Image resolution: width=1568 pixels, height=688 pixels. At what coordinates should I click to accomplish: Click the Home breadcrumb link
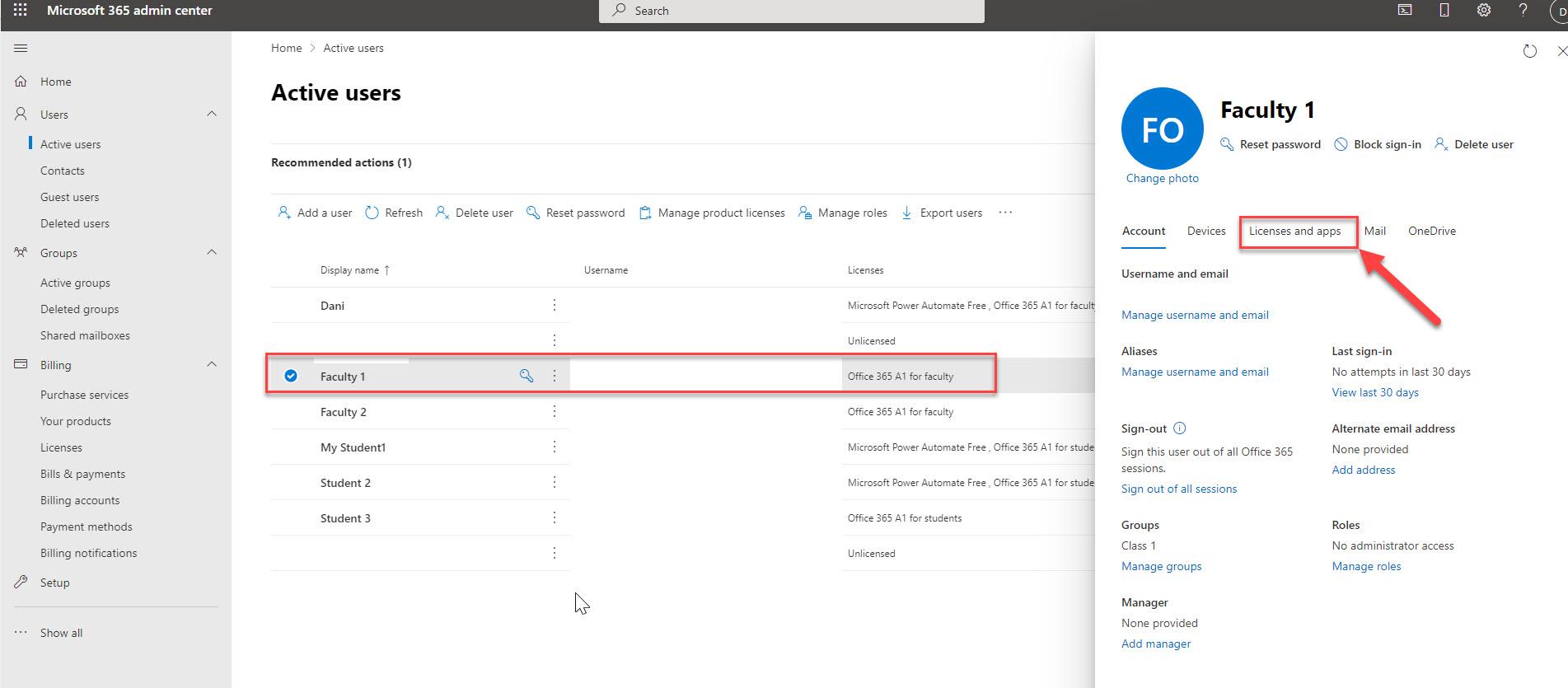[286, 48]
